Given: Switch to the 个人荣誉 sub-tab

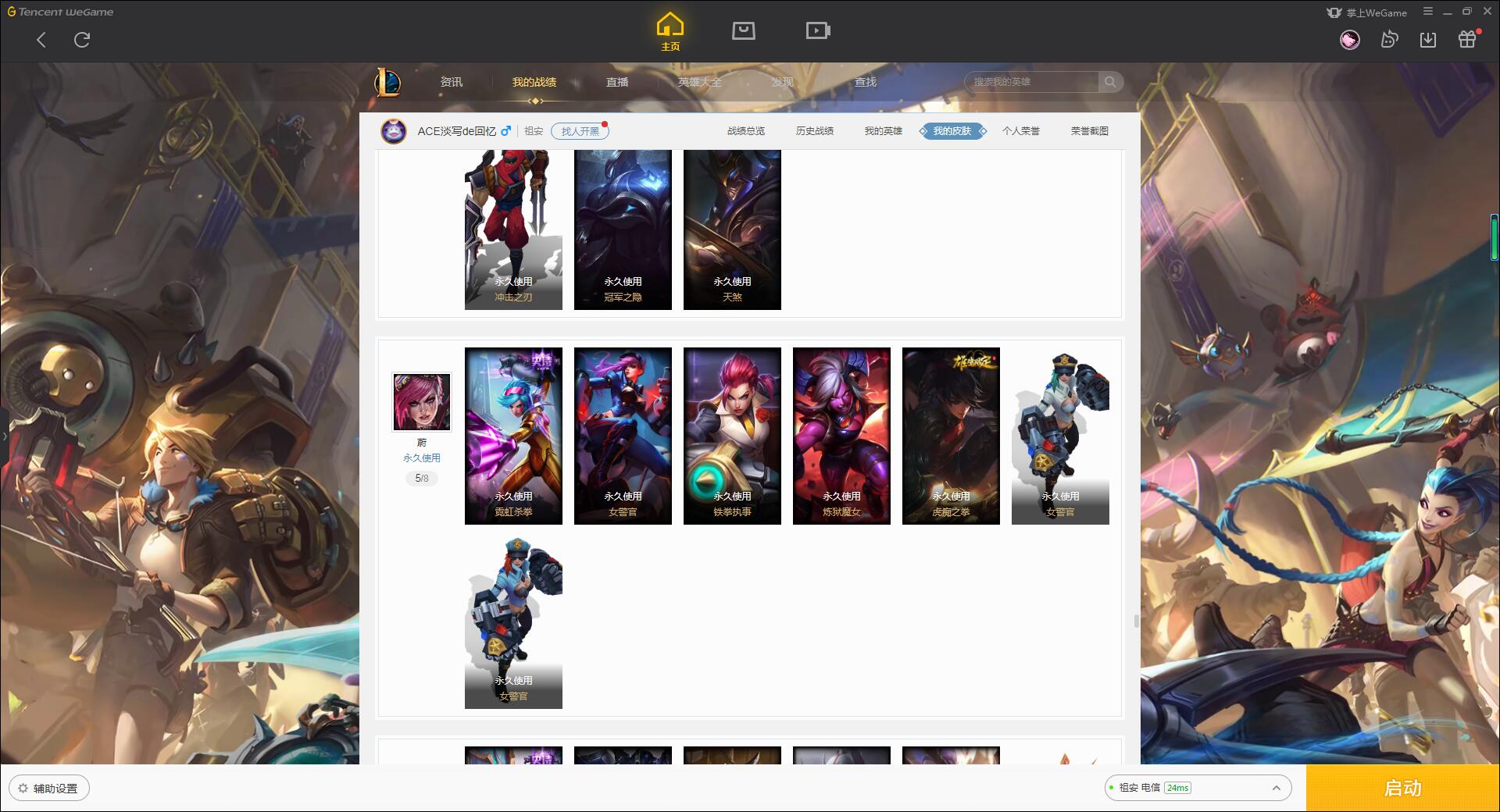Looking at the screenshot, I should coord(1021,131).
